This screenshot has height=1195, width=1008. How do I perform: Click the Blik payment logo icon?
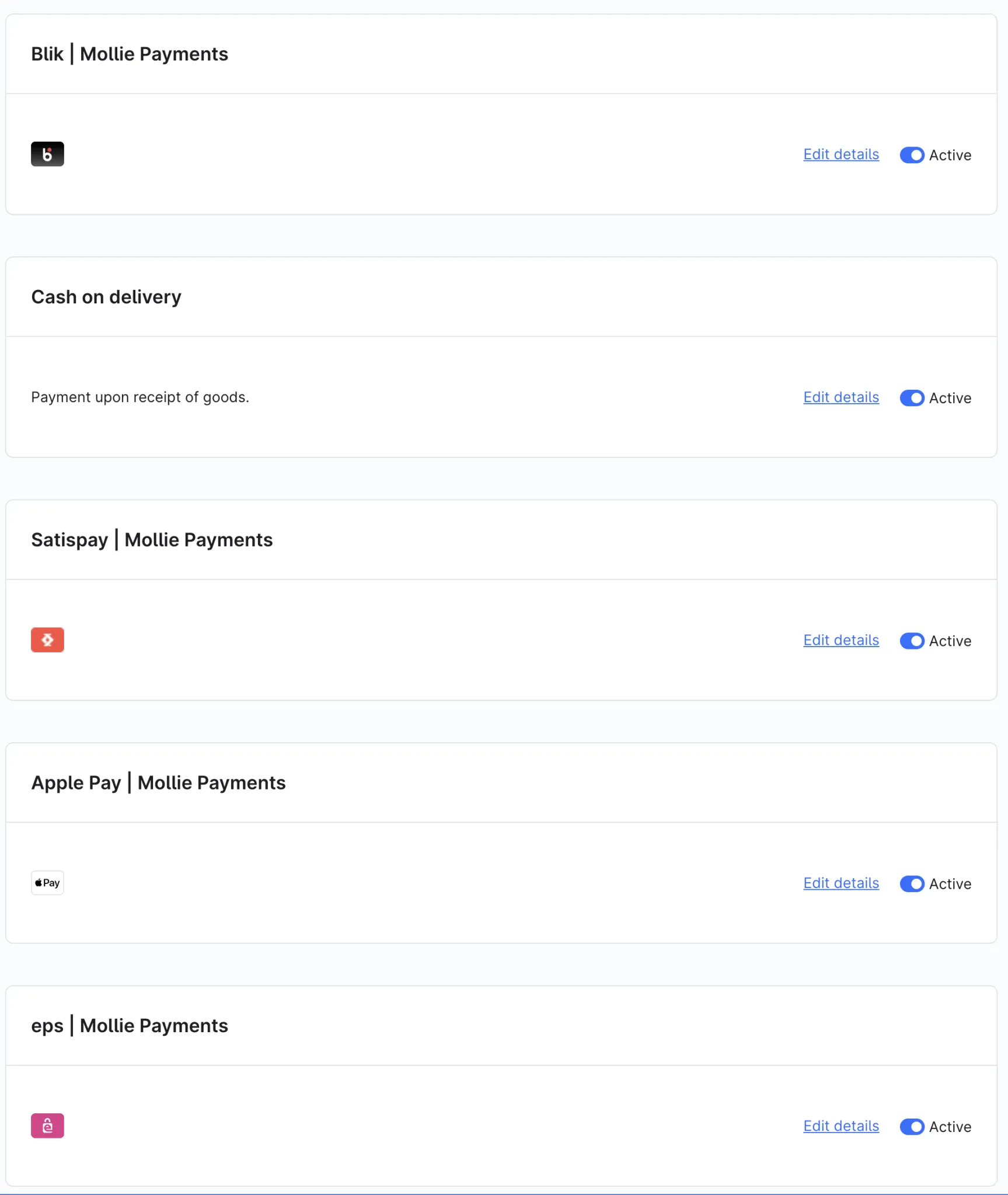[47, 154]
